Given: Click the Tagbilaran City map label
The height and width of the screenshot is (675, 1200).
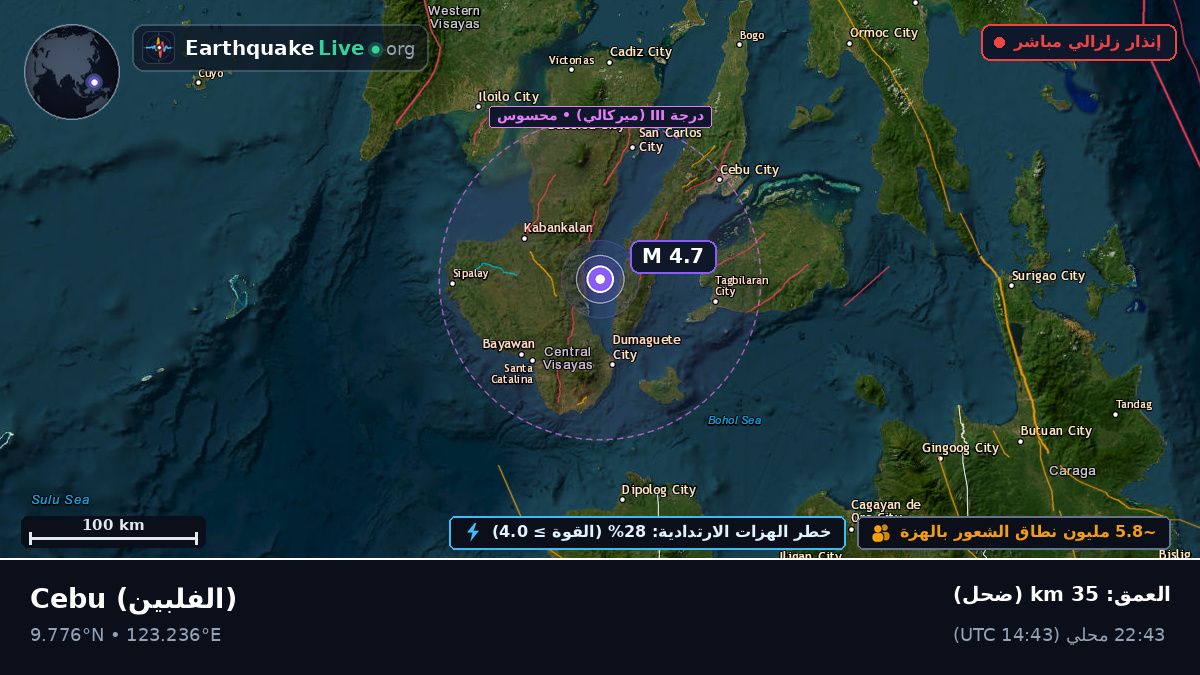Looking at the screenshot, I should pos(741,286).
